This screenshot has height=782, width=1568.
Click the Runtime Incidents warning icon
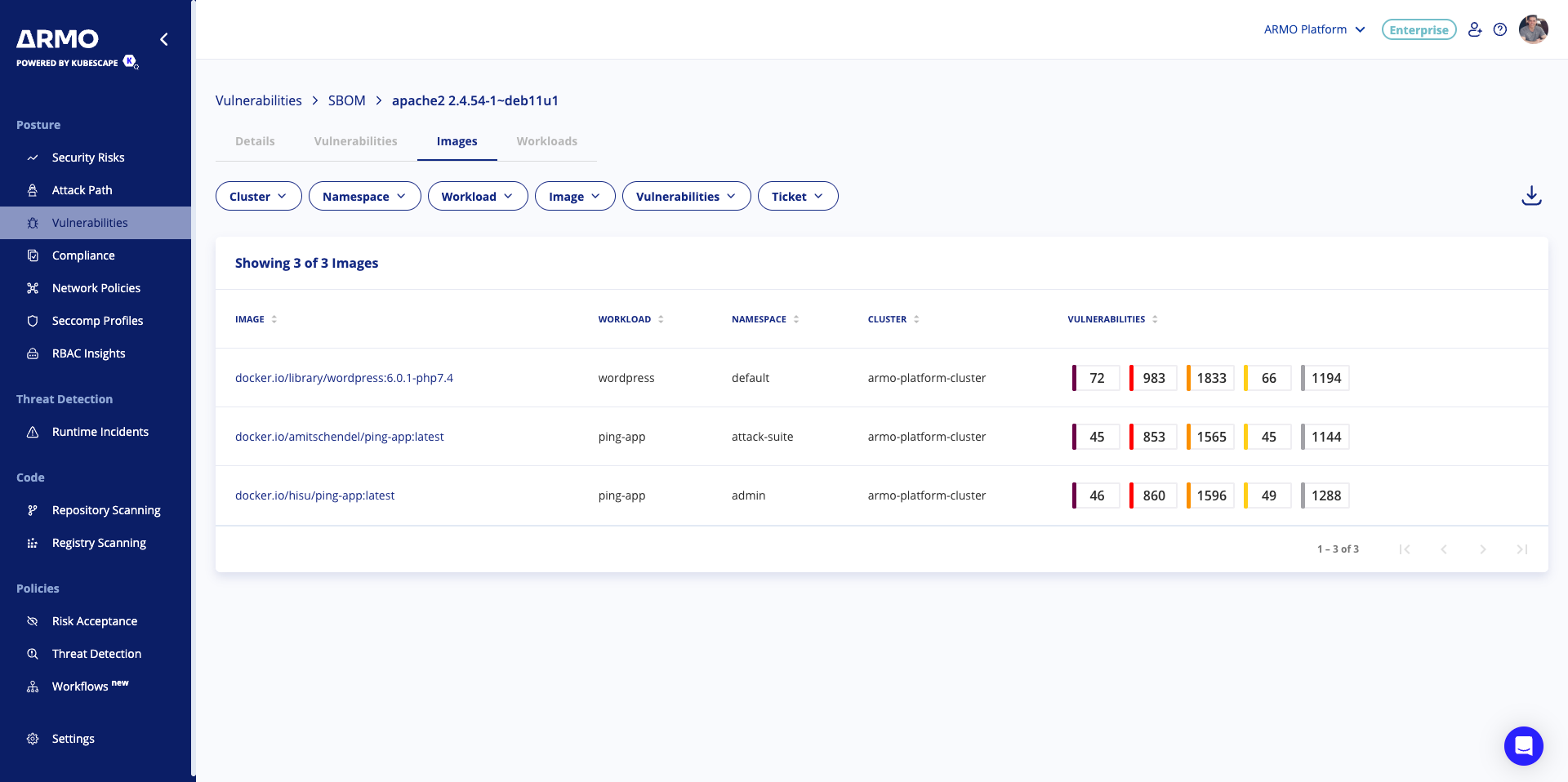[x=33, y=432]
